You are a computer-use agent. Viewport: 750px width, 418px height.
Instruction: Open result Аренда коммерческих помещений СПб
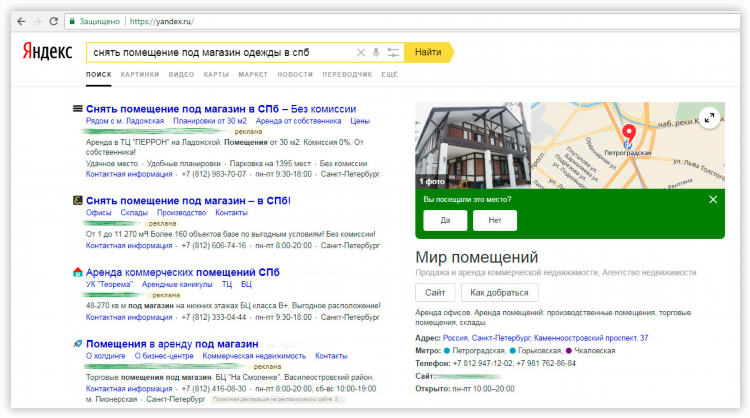point(183,272)
